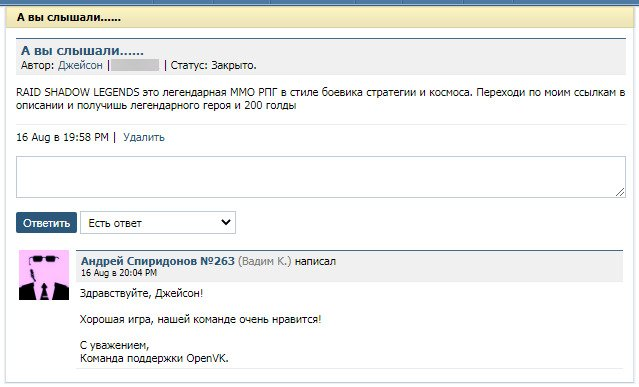Image resolution: width=639 pixels, height=387 pixels.
Task: Click the Статус: Закрыто label
Action: (x=214, y=65)
